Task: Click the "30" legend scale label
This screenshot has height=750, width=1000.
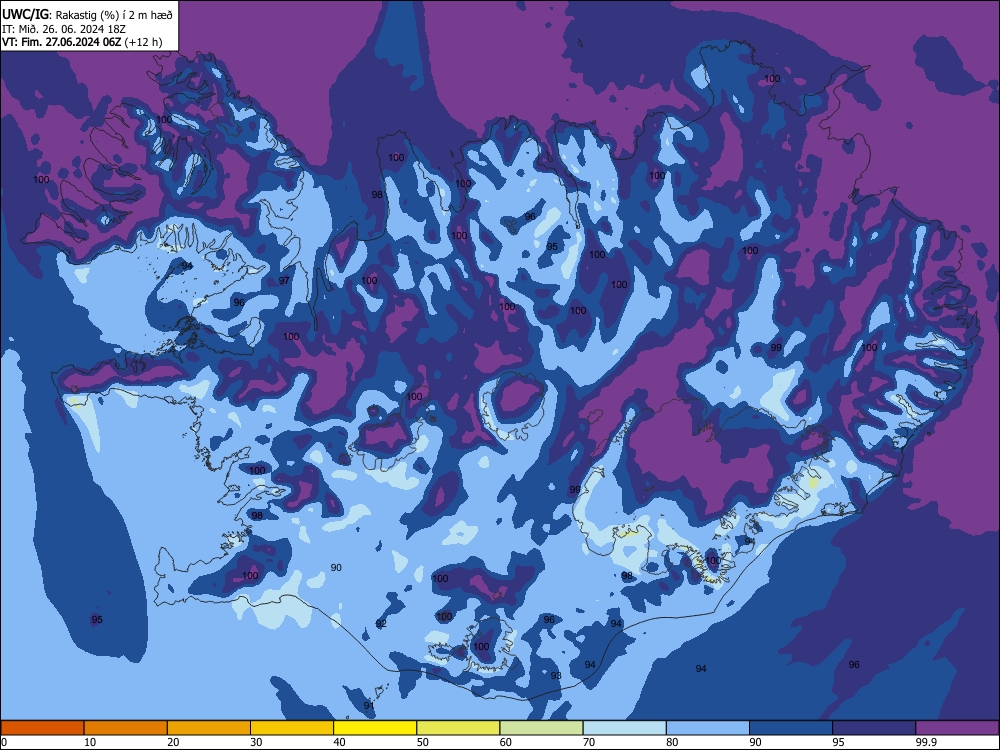Action: 256,742
